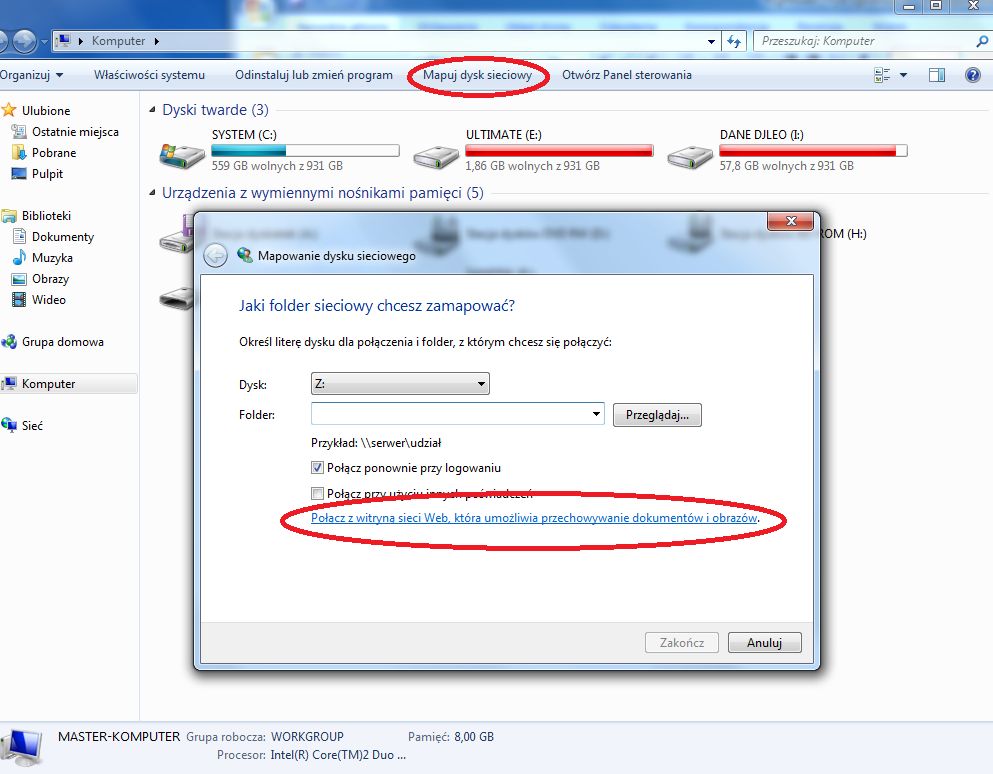Click the Pobrane folder icon

tap(19, 153)
